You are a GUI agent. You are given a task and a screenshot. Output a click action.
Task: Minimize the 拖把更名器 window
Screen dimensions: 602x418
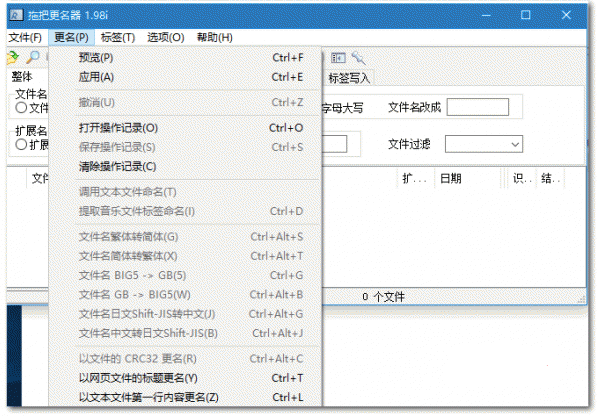(x=486, y=15)
